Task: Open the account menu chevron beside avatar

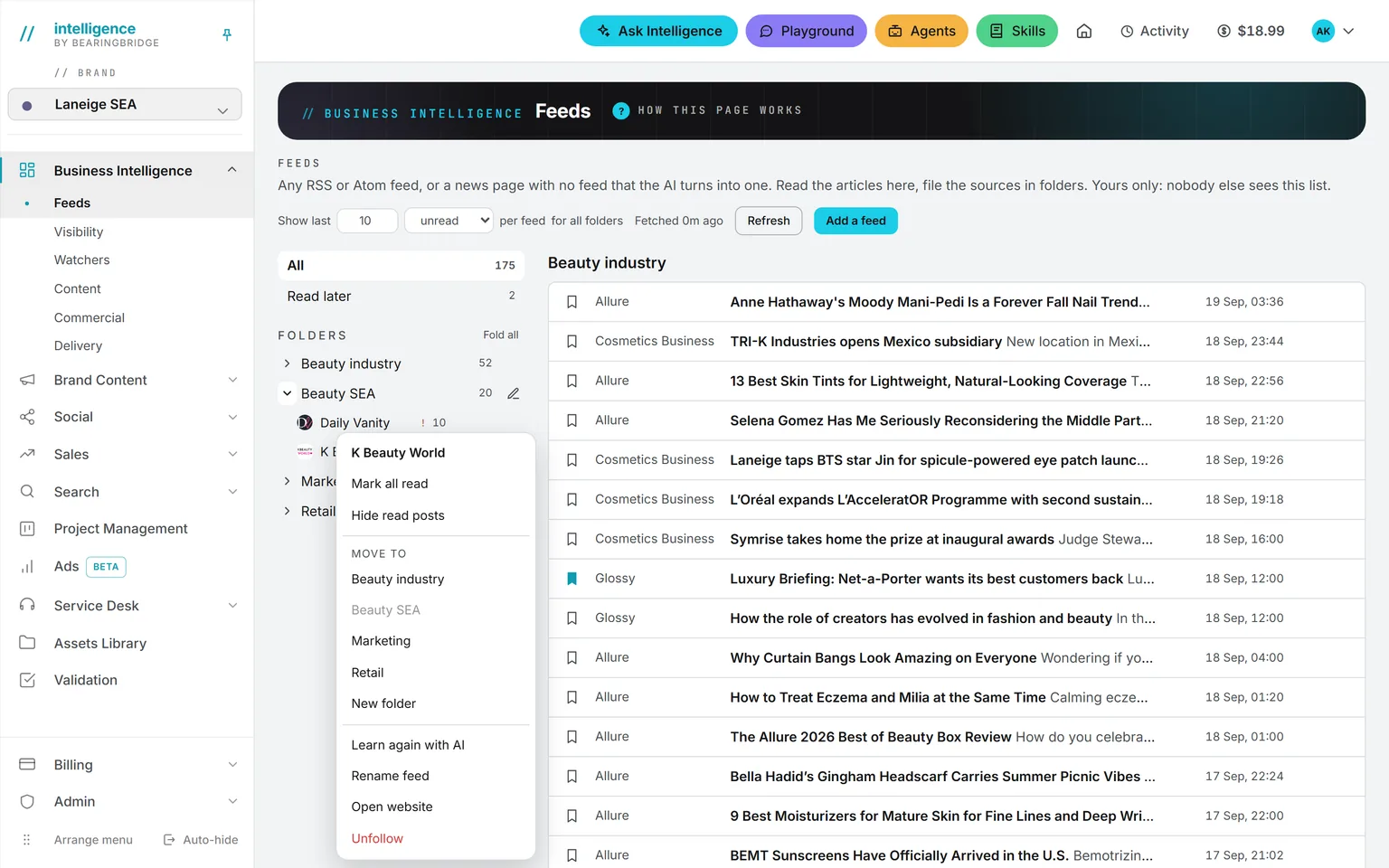Action: click(x=1348, y=31)
